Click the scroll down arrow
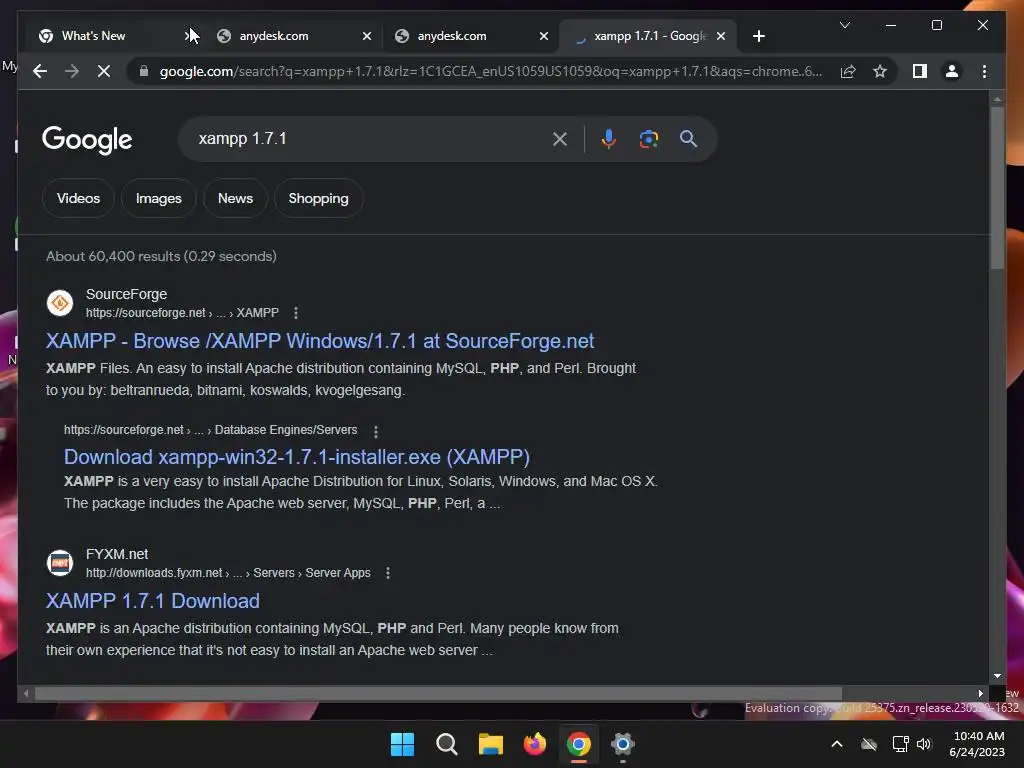This screenshot has height=768, width=1024. coord(997,676)
